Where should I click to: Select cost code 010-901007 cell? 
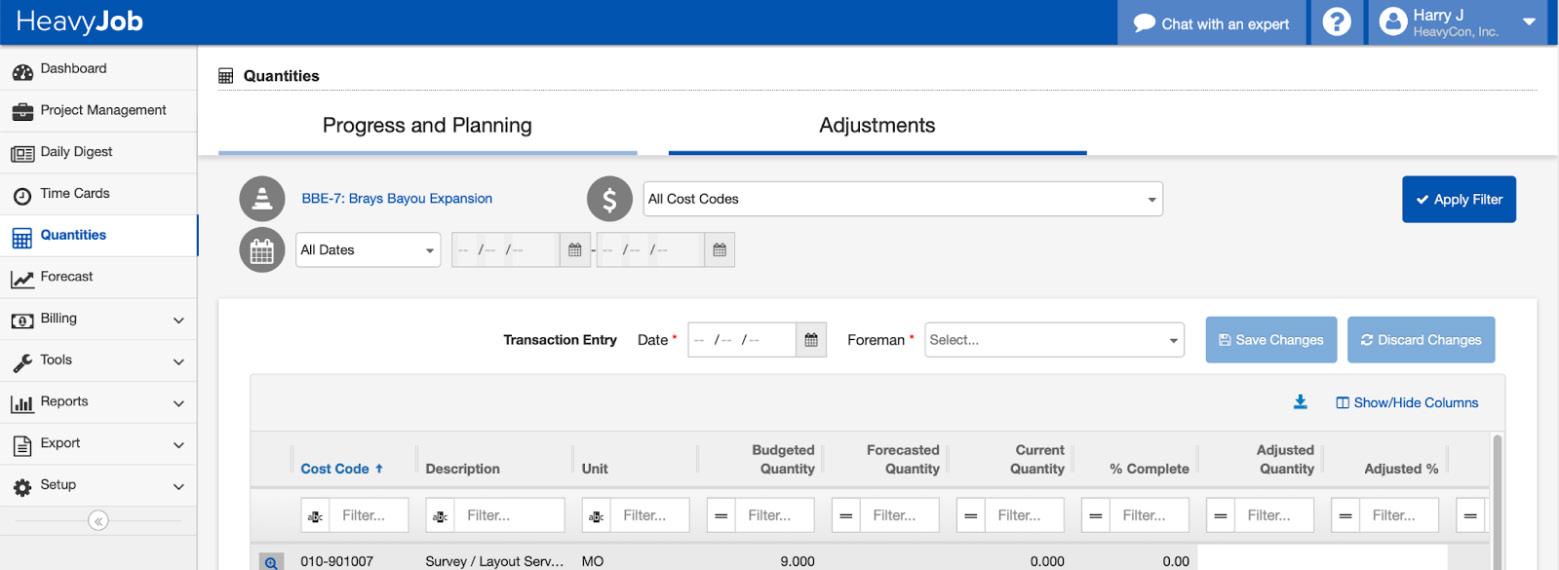337,562
